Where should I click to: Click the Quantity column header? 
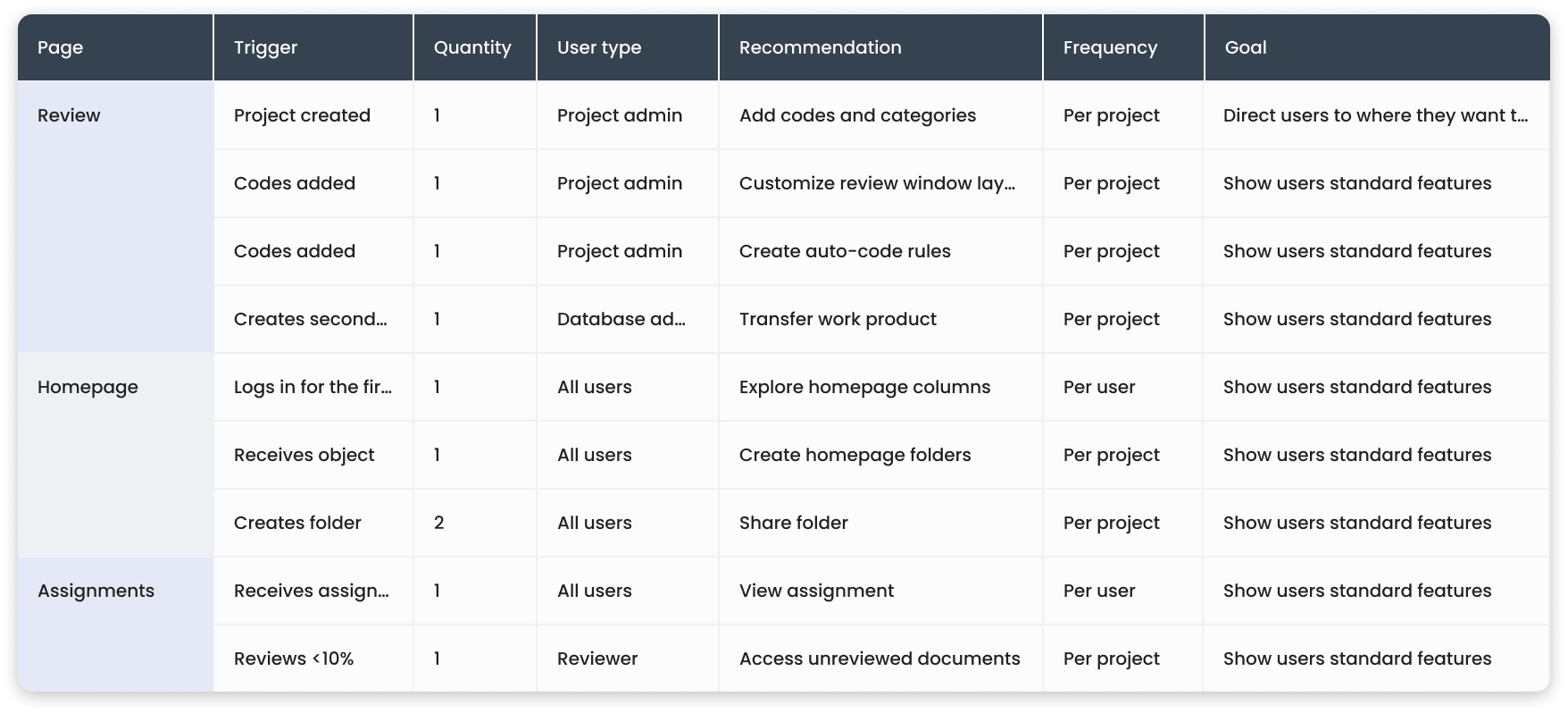pyautogui.click(x=475, y=47)
